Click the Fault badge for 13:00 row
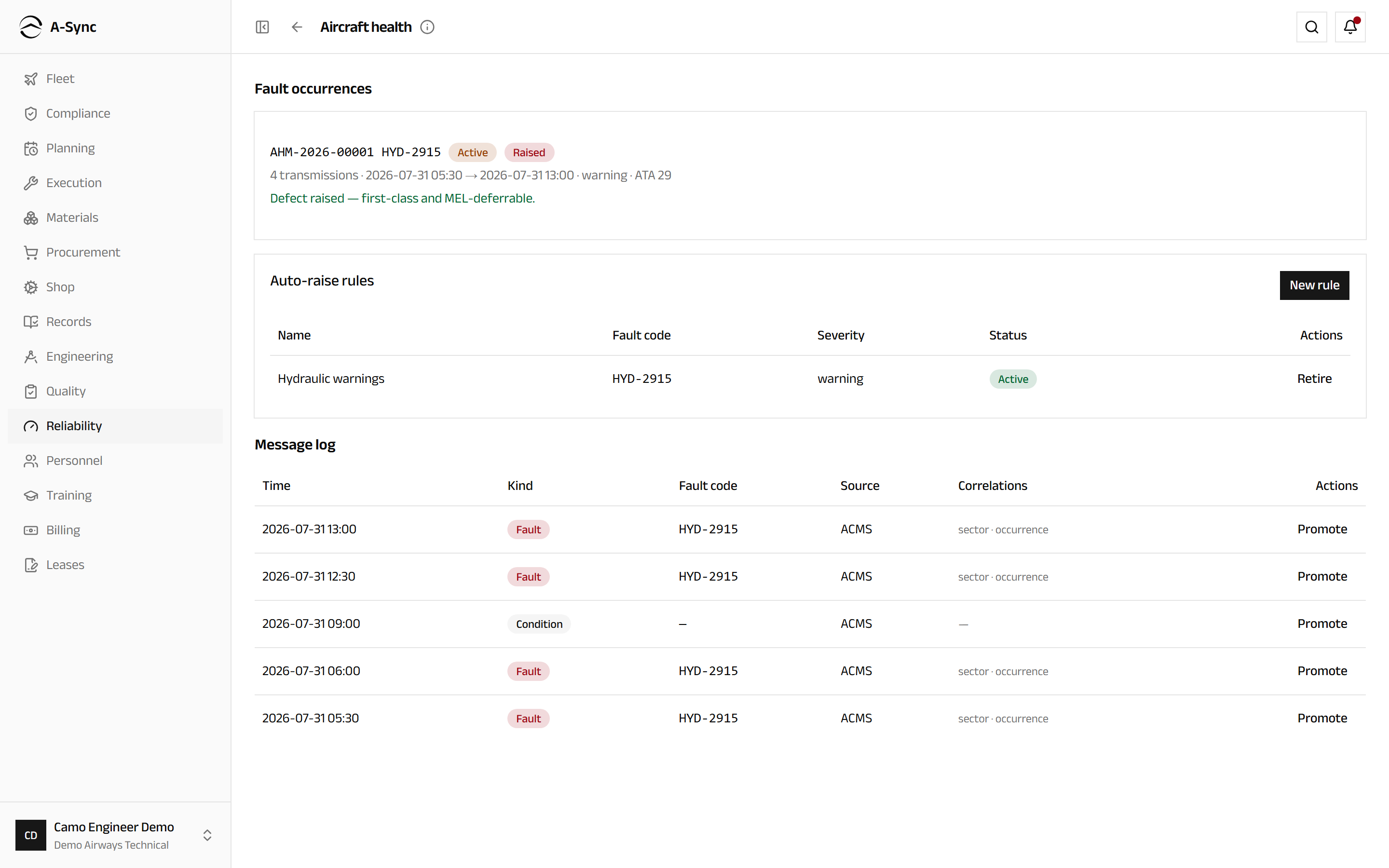This screenshot has height=868, width=1389. 528,529
